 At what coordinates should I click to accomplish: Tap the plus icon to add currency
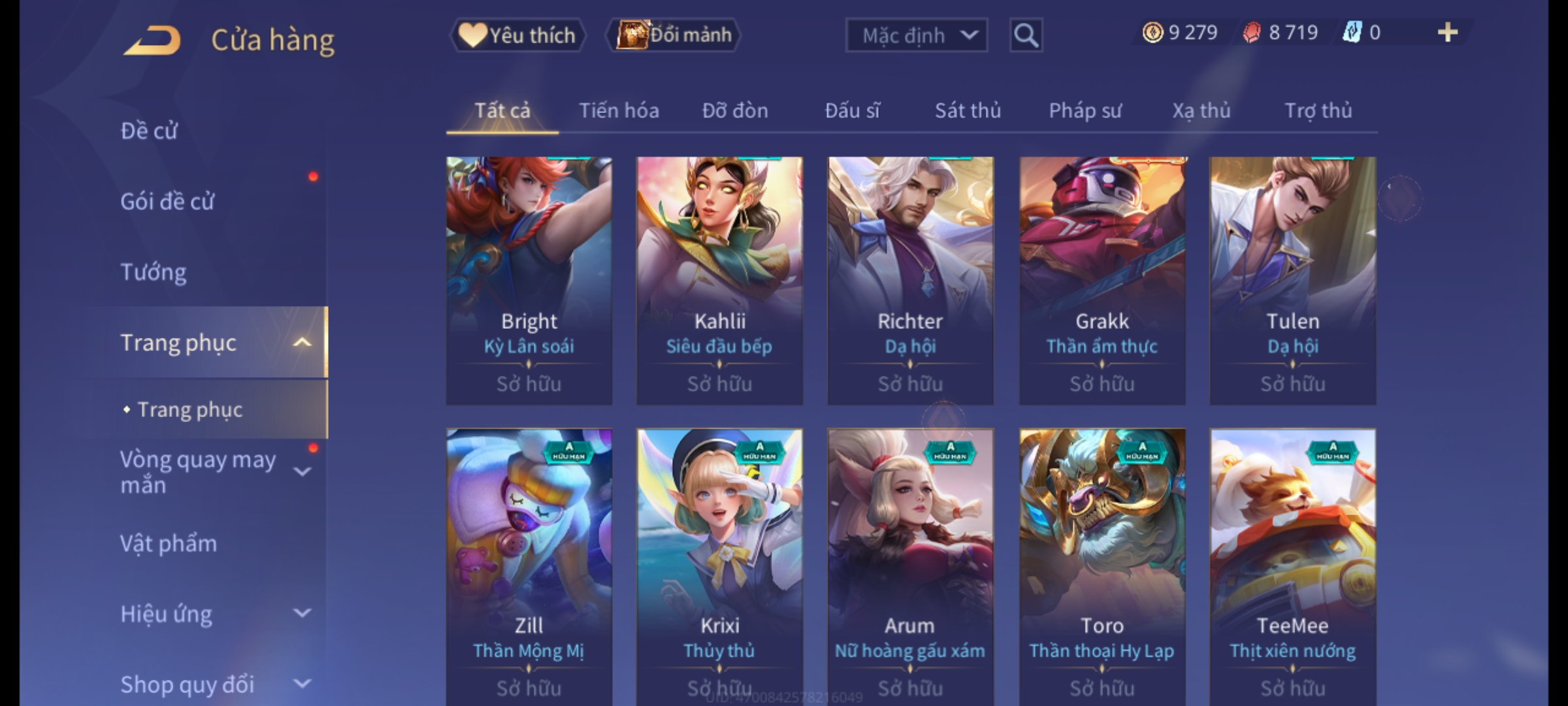pyautogui.click(x=1448, y=32)
